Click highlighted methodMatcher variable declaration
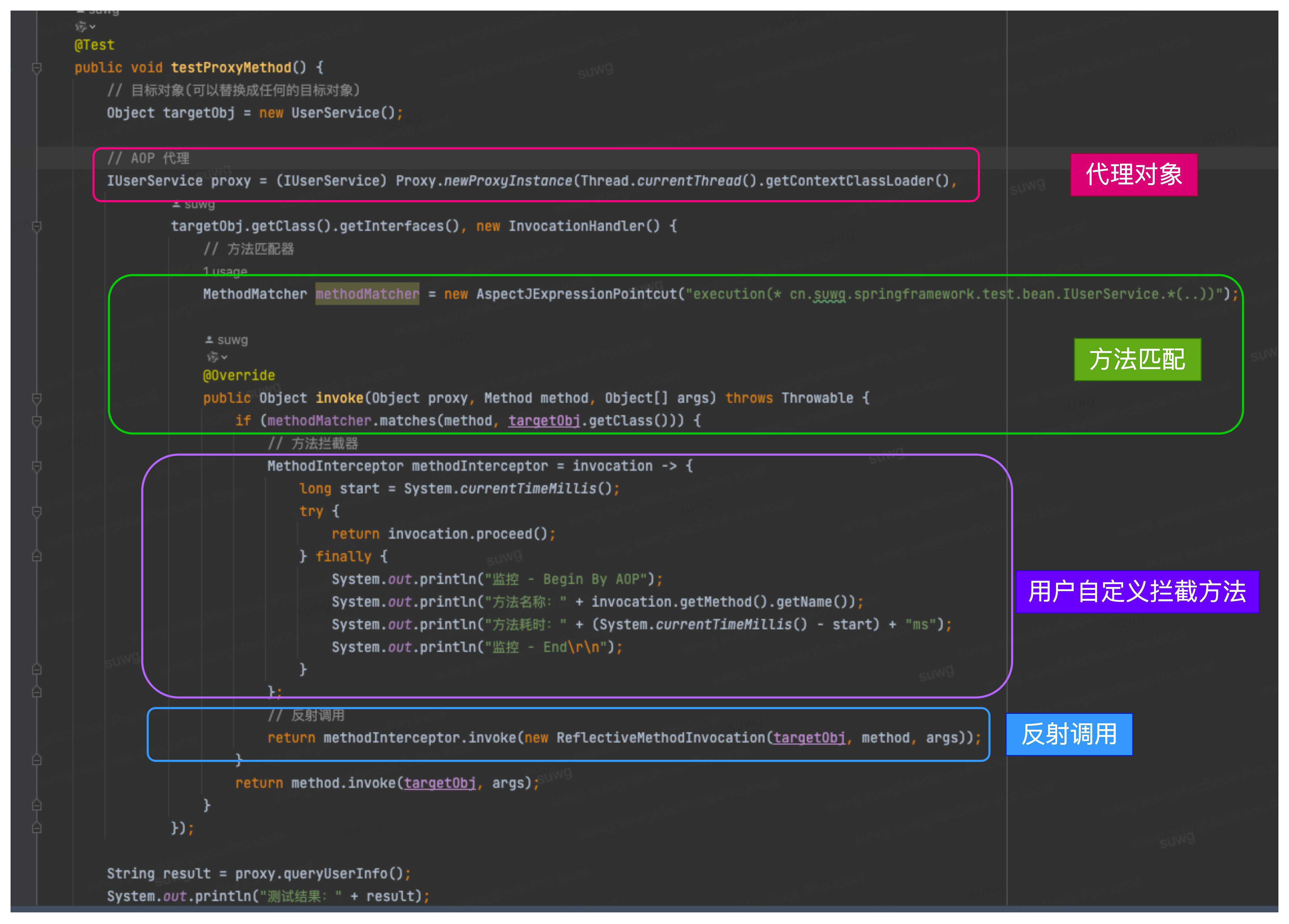The image size is (1289, 924). pyautogui.click(x=367, y=294)
